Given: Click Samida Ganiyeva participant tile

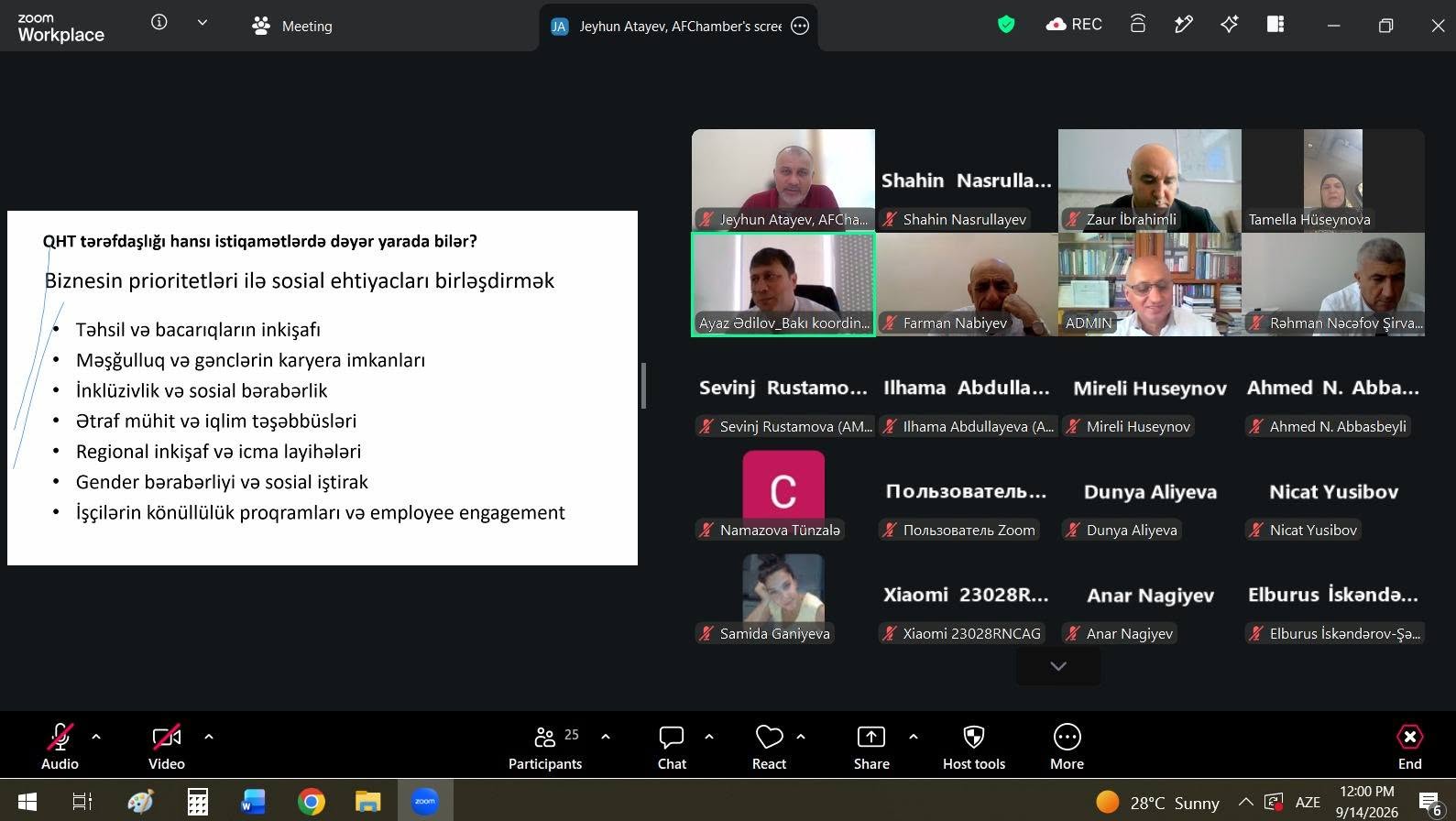Looking at the screenshot, I should click(783, 595).
